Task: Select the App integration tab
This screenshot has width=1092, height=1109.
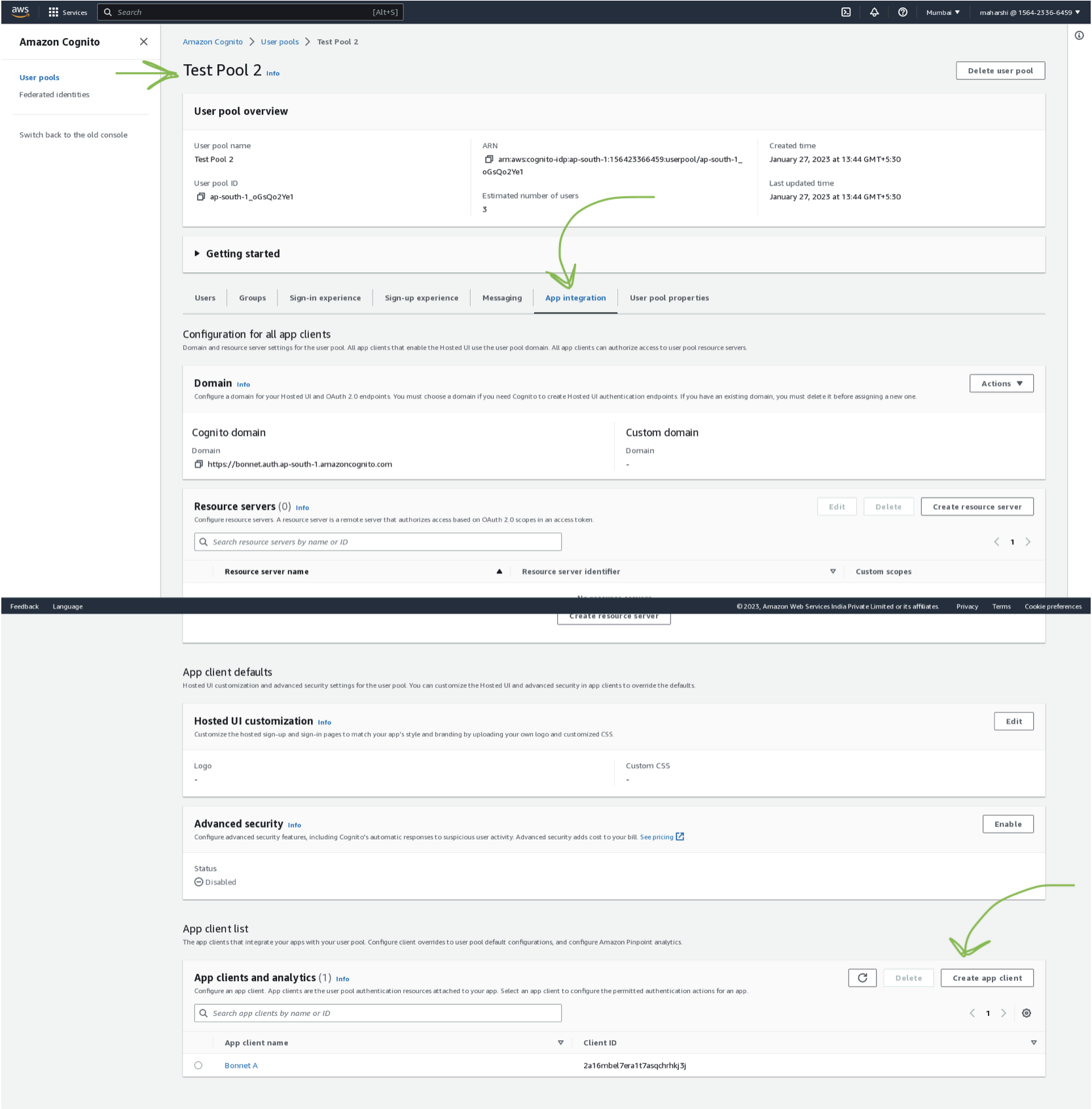Action: (x=575, y=298)
